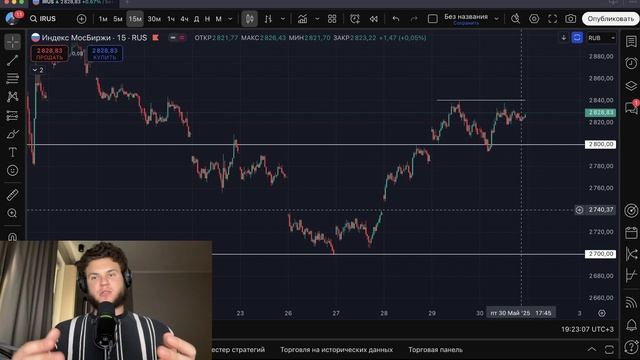Open the calendar panel
The image size is (640, 360).
click(631, 233)
